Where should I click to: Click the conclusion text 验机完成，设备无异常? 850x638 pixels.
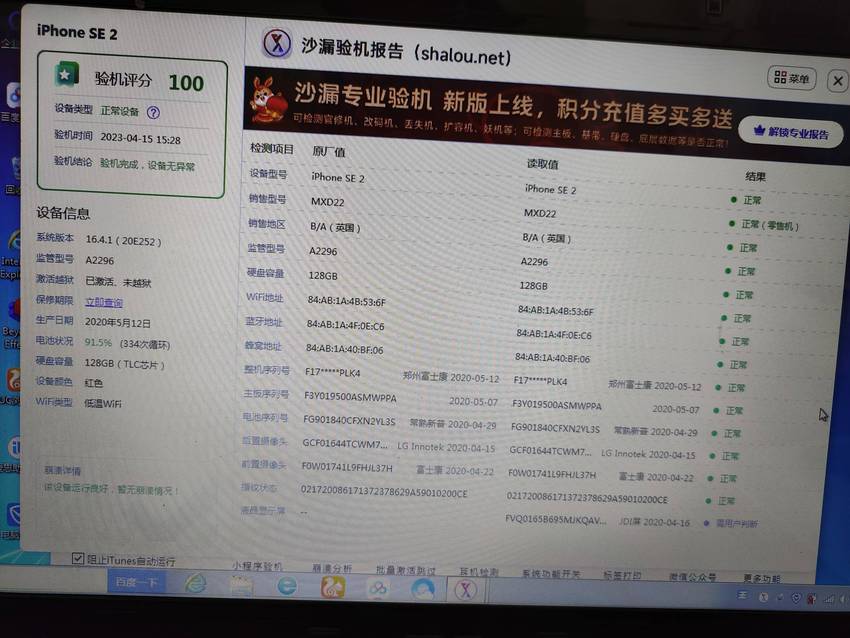coord(147,165)
